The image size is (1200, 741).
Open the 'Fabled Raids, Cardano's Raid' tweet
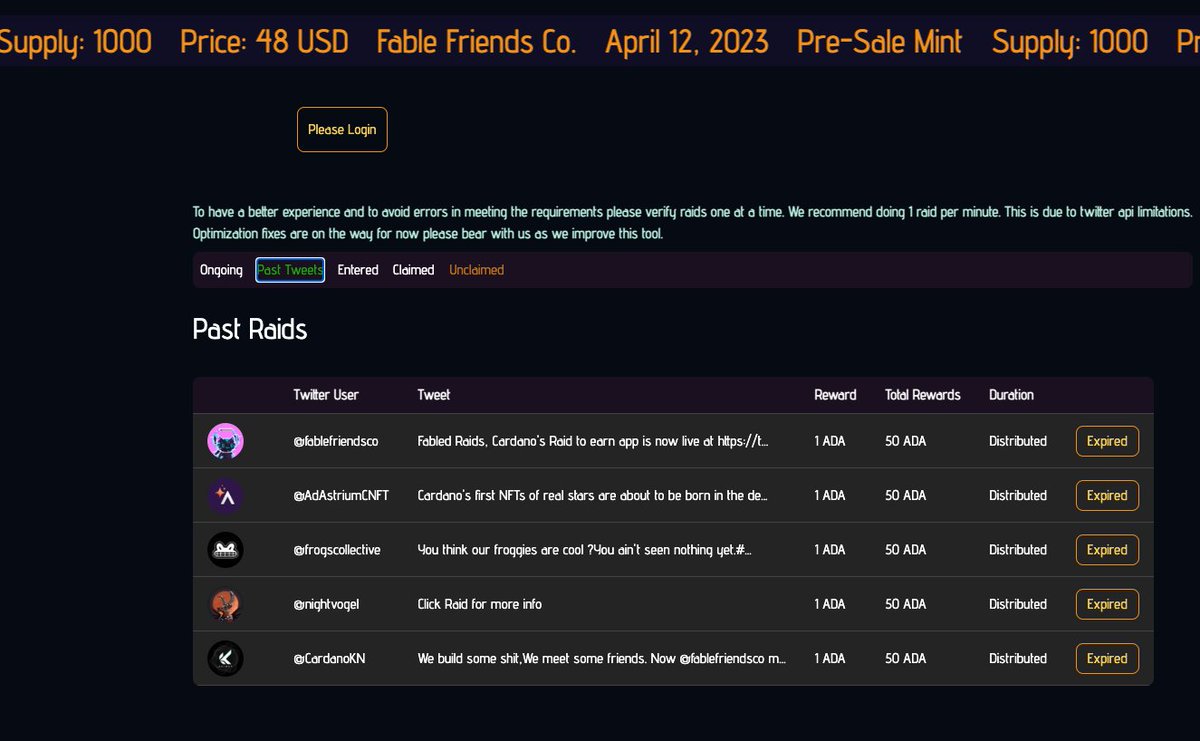(x=593, y=441)
